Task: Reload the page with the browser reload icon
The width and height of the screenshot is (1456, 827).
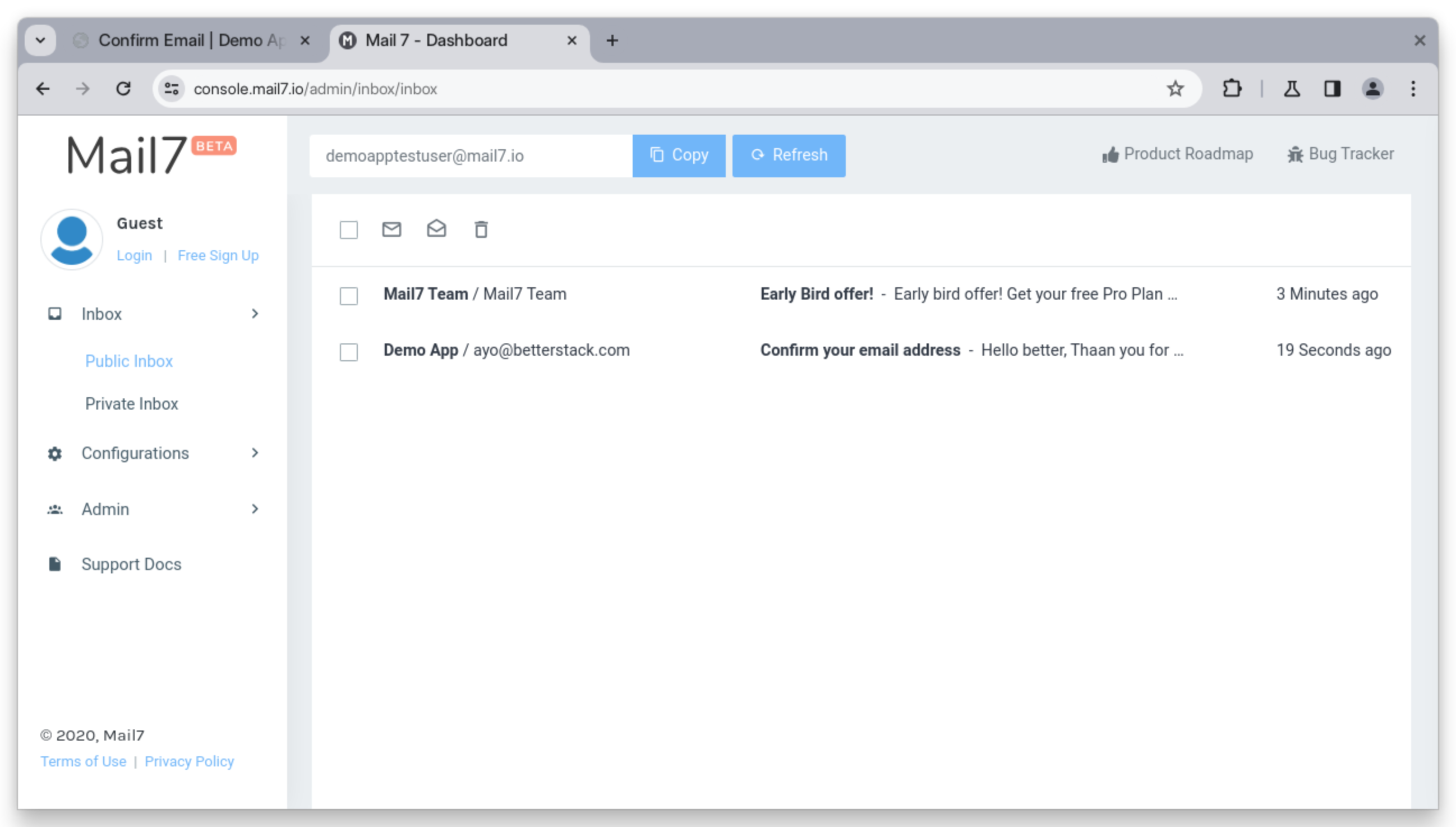Action: pyautogui.click(x=123, y=89)
